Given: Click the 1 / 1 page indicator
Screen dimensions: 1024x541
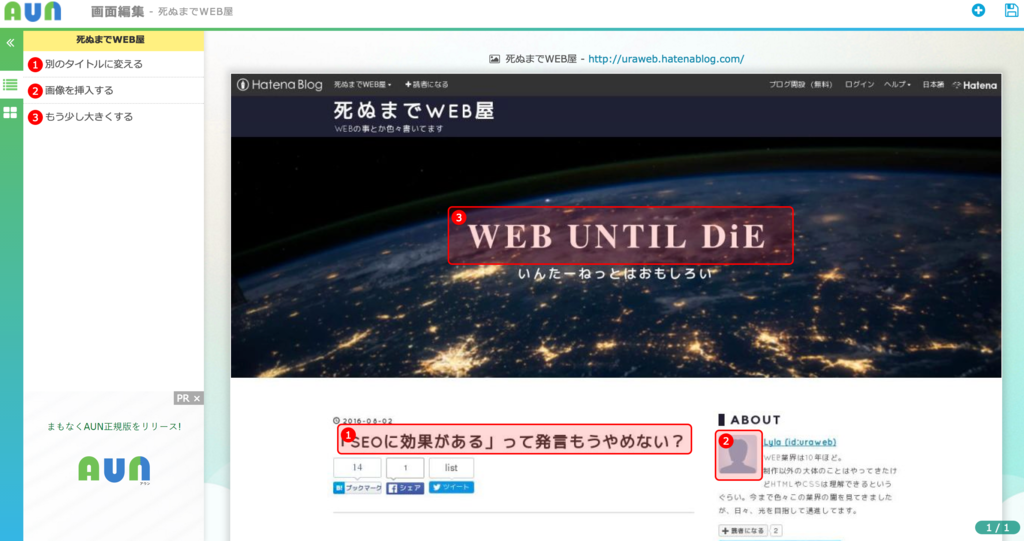Looking at the screenshot, I should pyautogui.click(x=997, y=527).
